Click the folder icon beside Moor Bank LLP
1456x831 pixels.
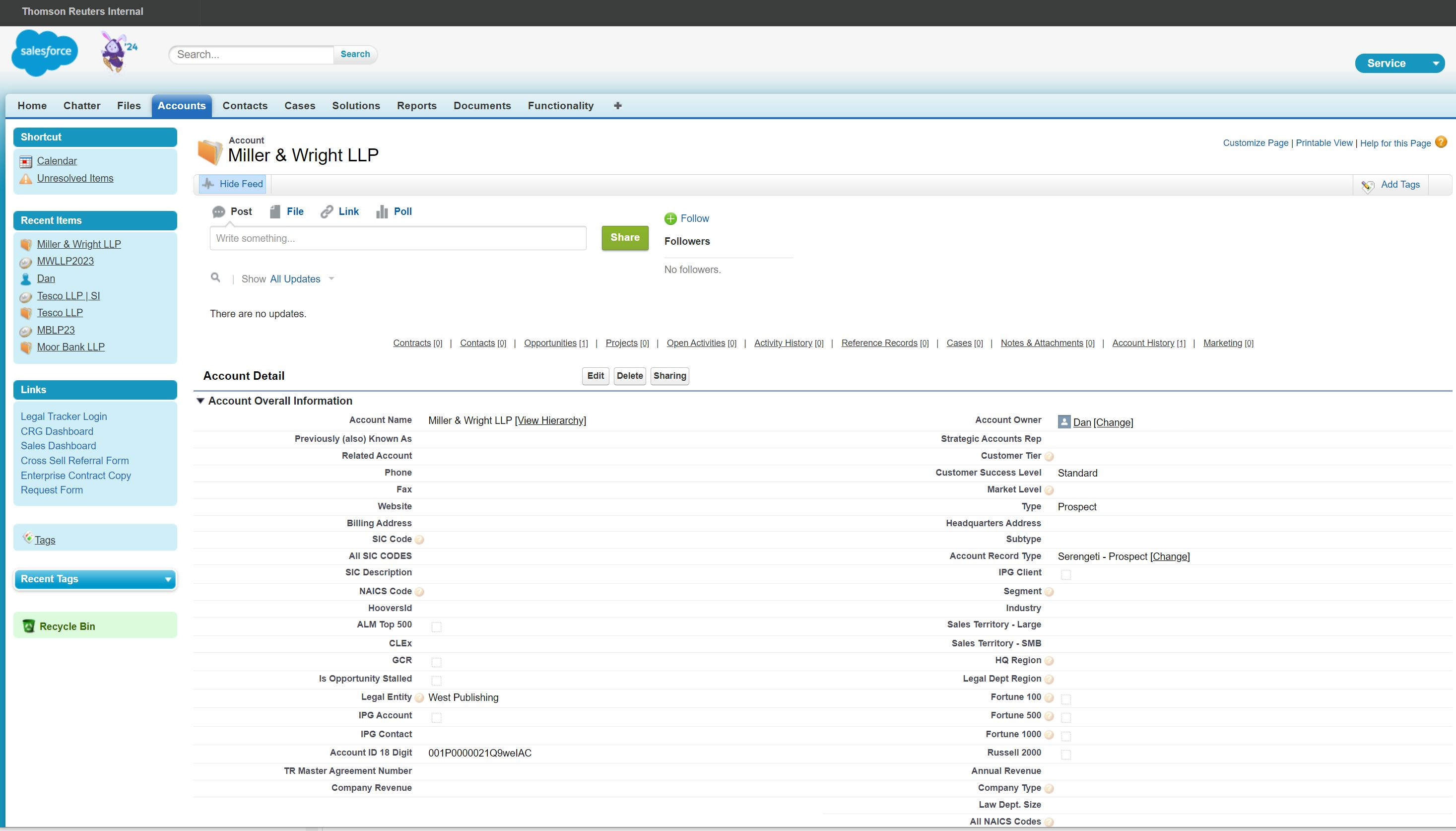pyautogui.click(x=26, y=347)
